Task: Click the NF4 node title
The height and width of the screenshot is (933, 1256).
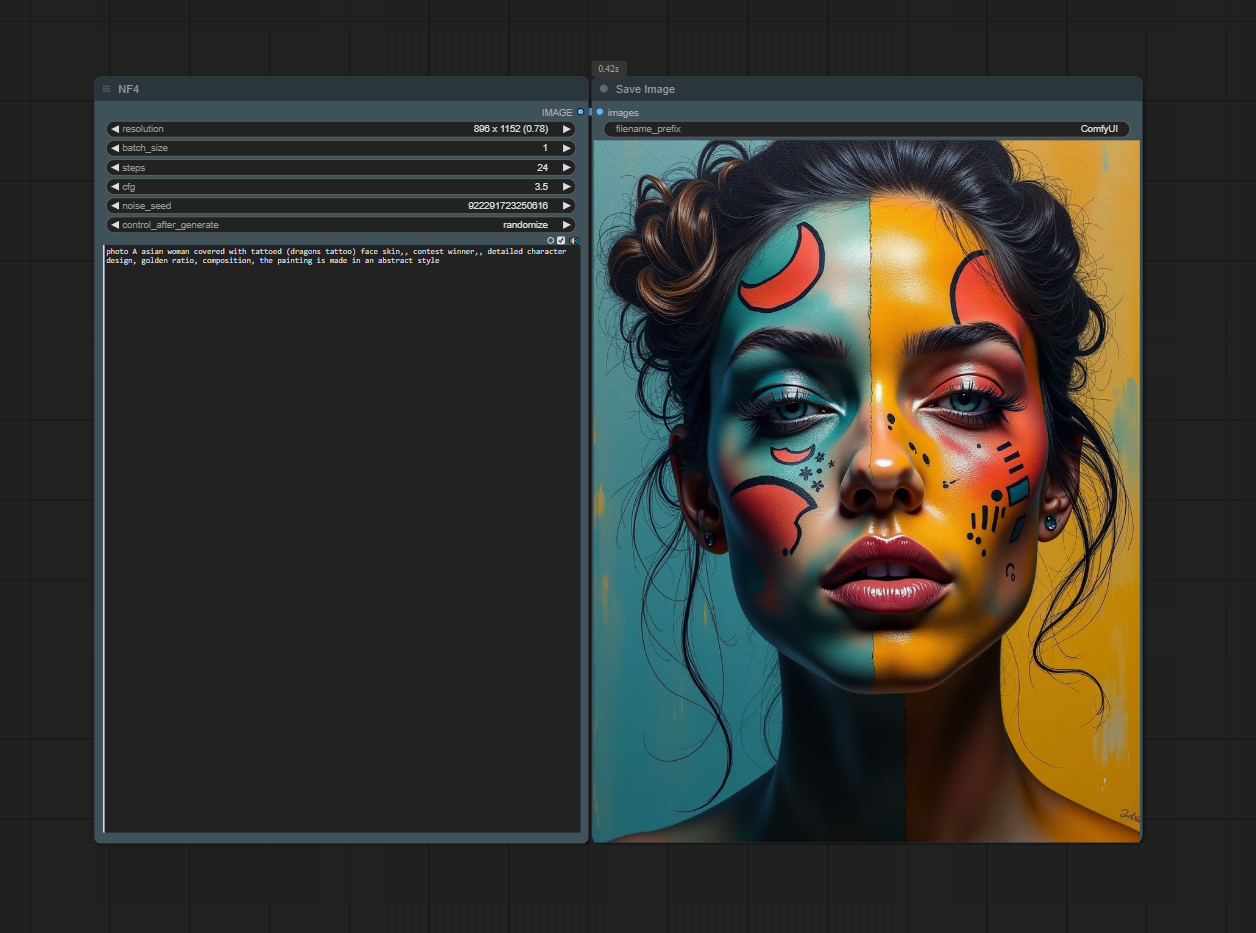Action: click(x=129, y=89)
